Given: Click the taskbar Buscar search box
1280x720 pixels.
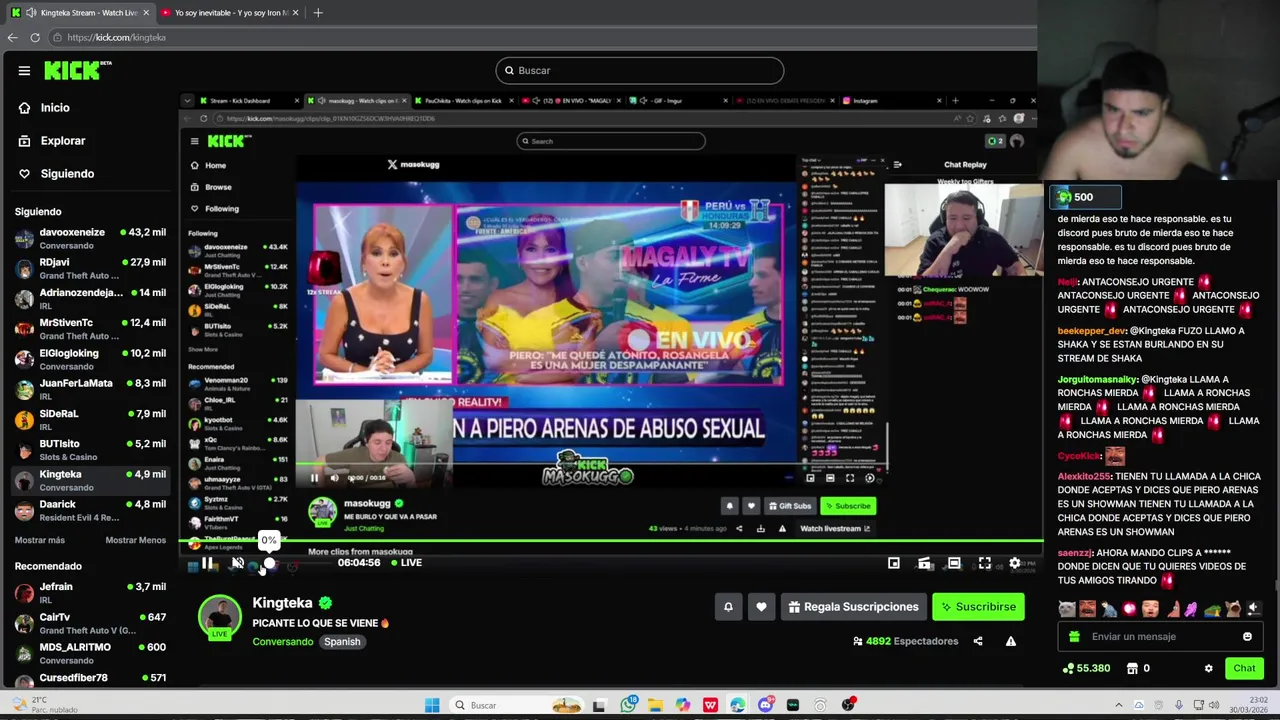Looking at the screenshot, I should coord(516,705).
